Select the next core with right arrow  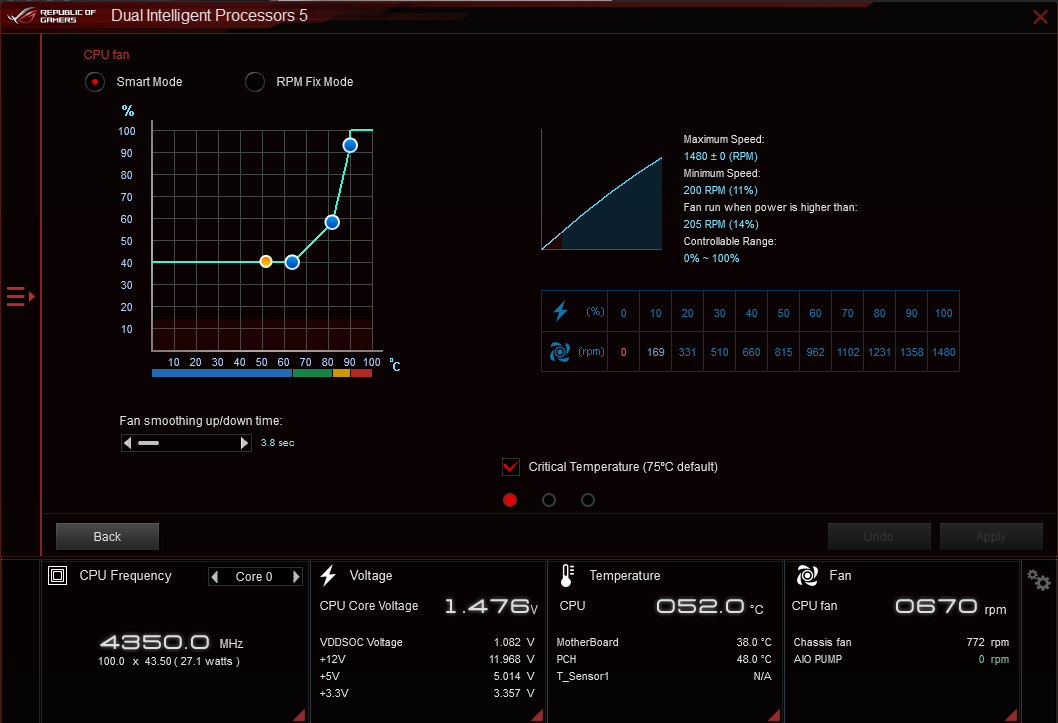pos(296,577)
